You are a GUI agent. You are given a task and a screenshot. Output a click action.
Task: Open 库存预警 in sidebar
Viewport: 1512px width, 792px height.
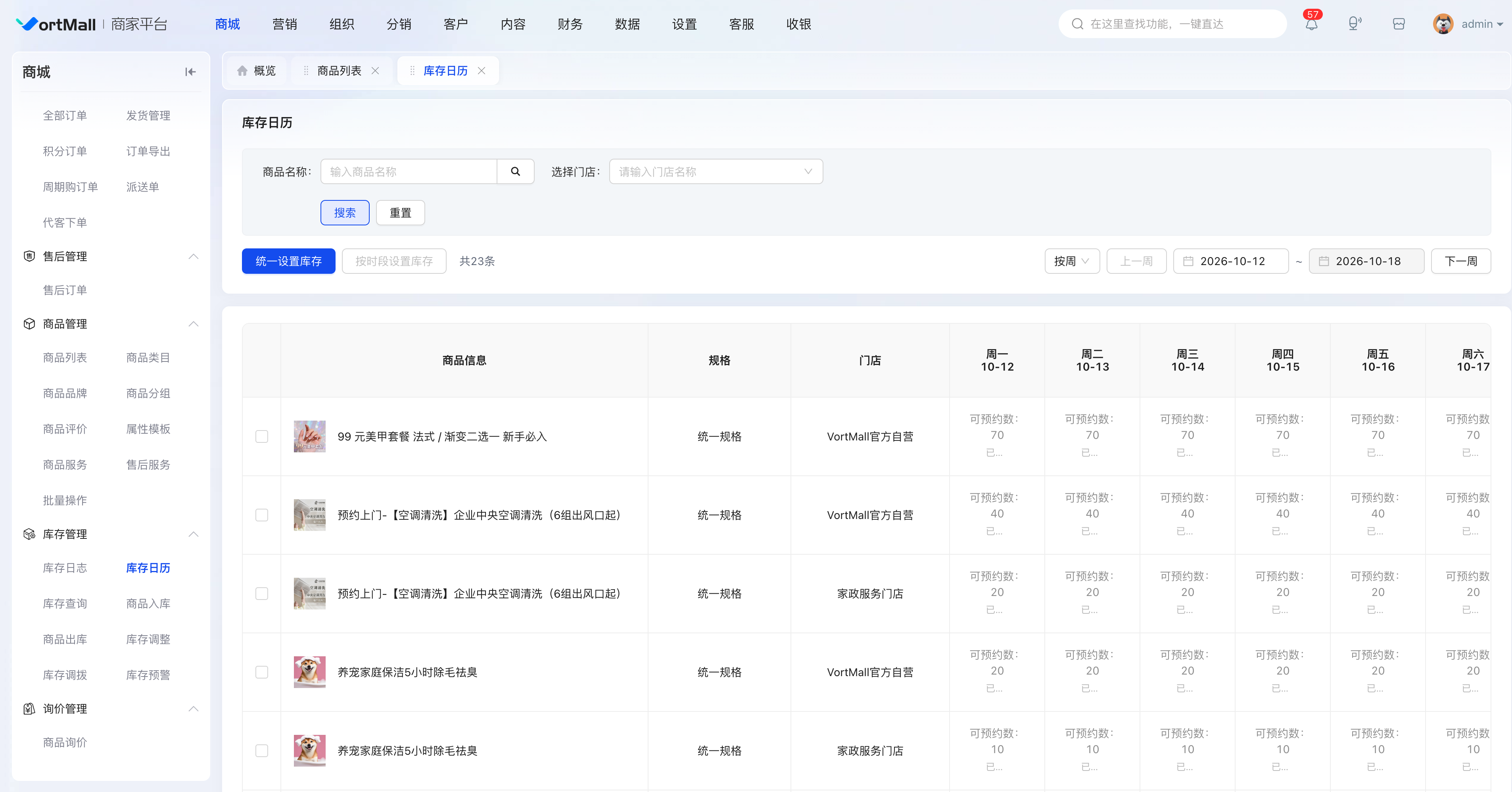pos(148,675)
